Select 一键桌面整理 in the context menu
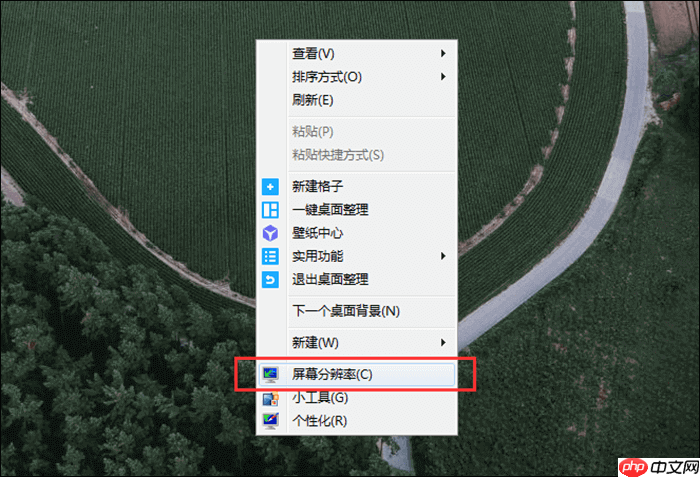This screenshot has width=700, height=477. [356, 210]
